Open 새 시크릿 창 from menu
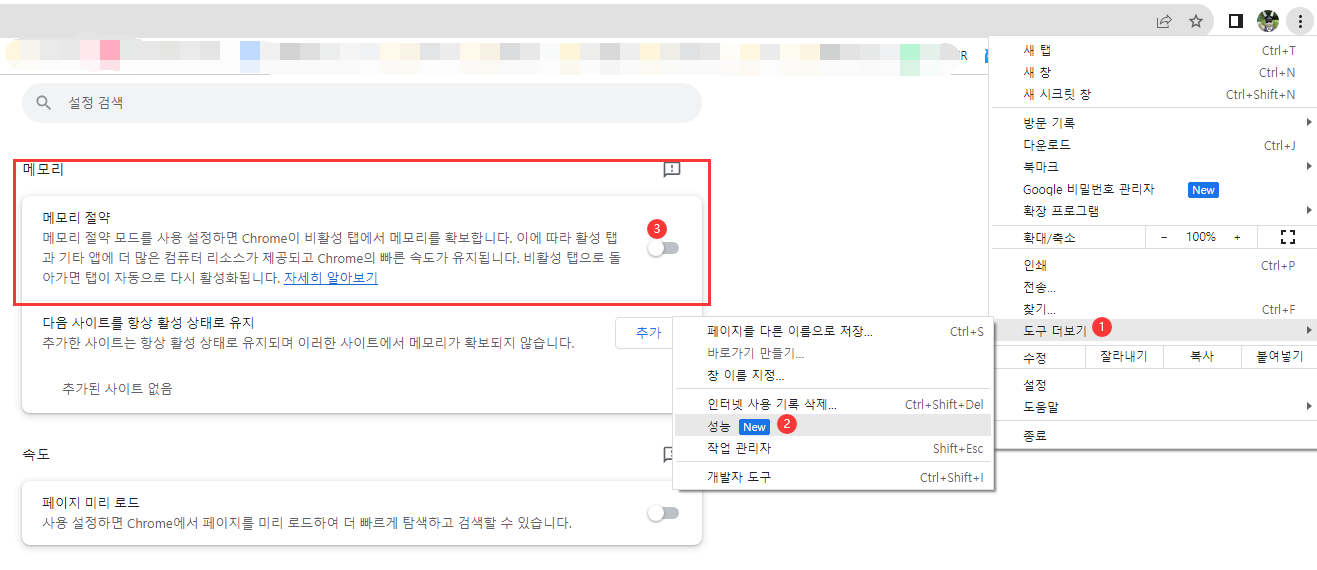This screenshot has width=1317, height=570. click(1153, 94)
